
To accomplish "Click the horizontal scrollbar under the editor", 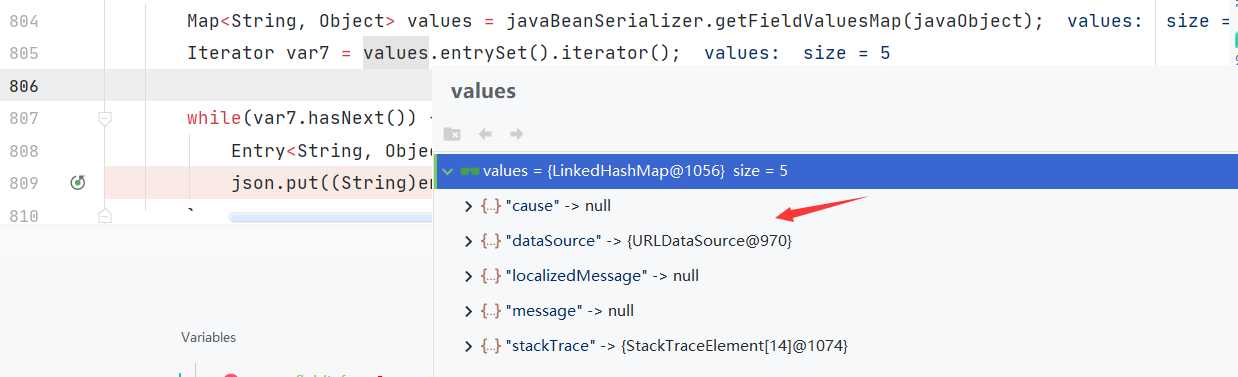I will click(331, 216).
